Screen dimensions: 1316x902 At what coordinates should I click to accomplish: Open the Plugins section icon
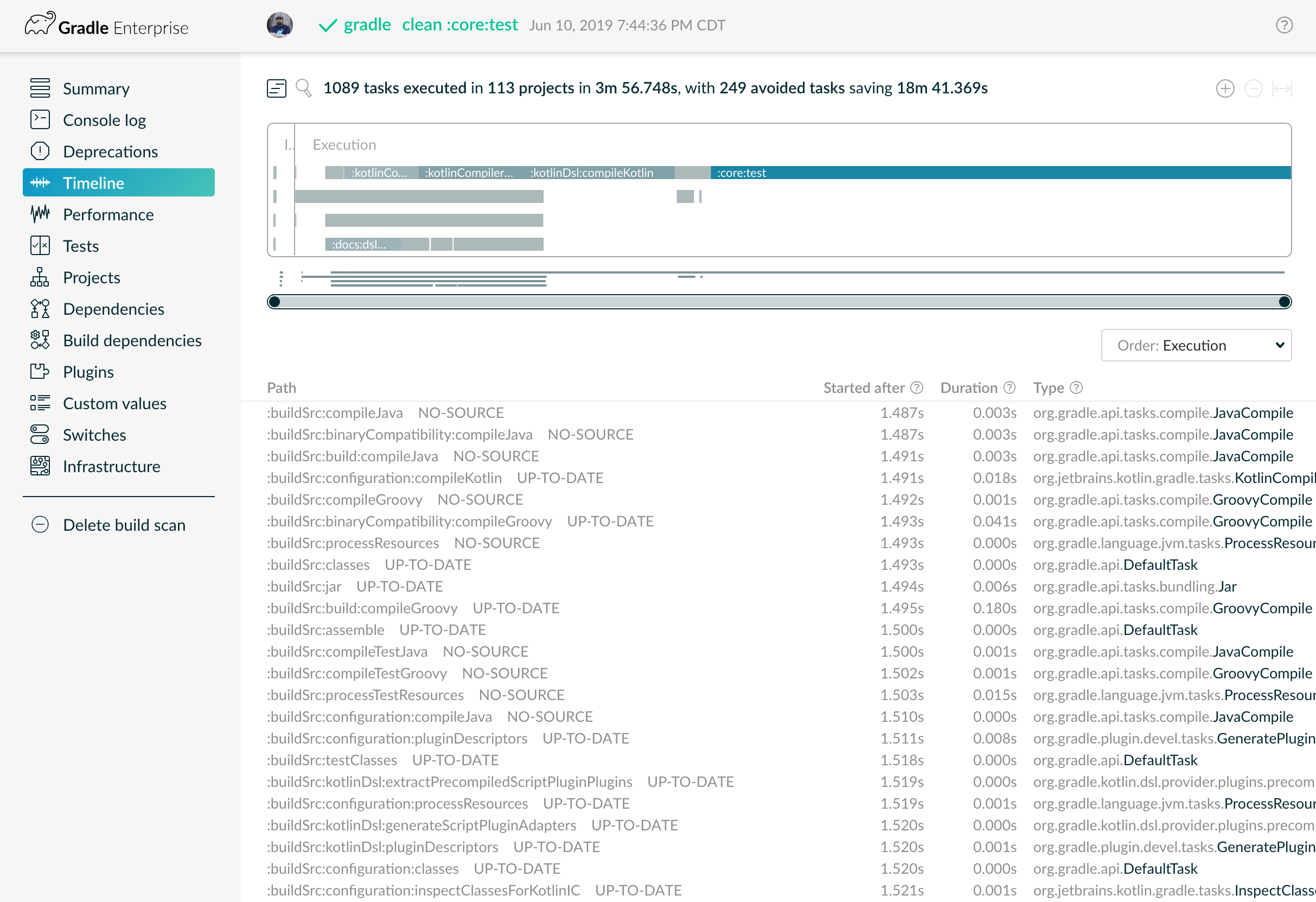[40, 372]
